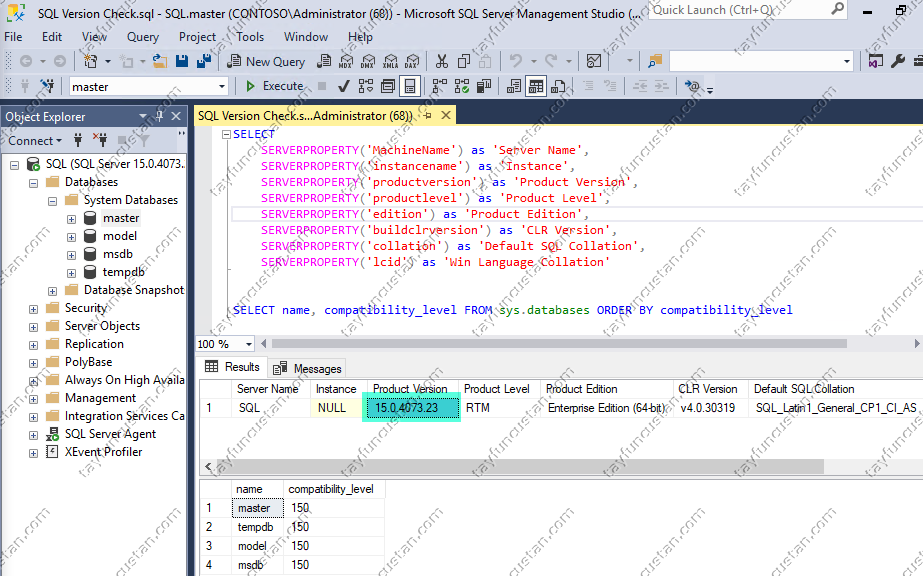Viewport: 923px width, 576px height.
Task: Toggle IntelliSense Enabled button
Action: pyautogui.click(x=410, y=86)
